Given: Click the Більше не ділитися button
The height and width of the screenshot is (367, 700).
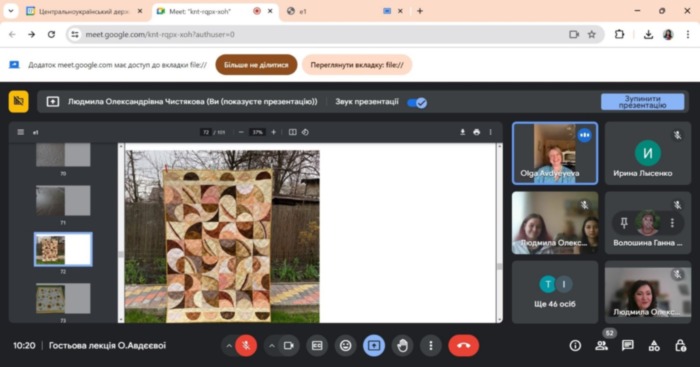Looking at the screenshot, I should pos(256,65).
